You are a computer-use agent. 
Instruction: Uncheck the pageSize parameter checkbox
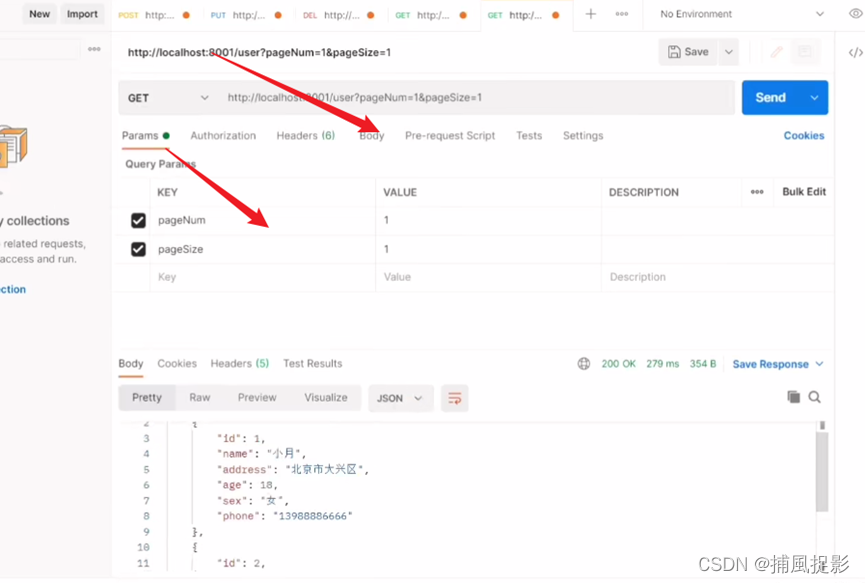[138, 249]
